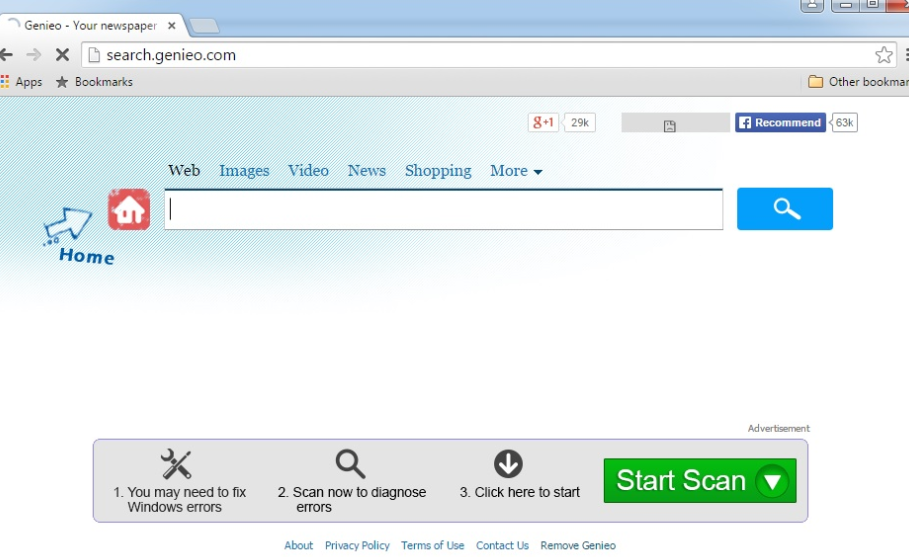Open the Bookmarks star folder
909x560 pixels.
tap(94, 82)
